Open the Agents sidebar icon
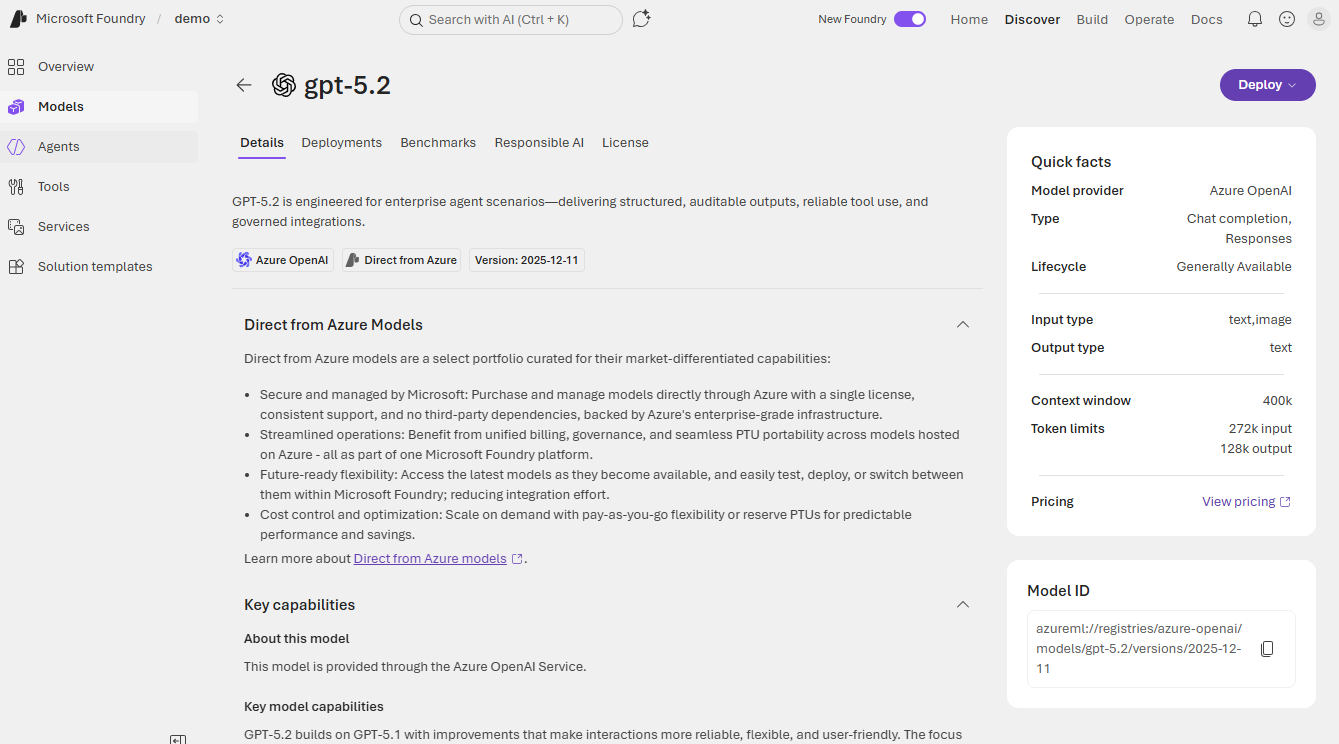The width and height of the screenshot is (1339, 744). tap(16, 147)
